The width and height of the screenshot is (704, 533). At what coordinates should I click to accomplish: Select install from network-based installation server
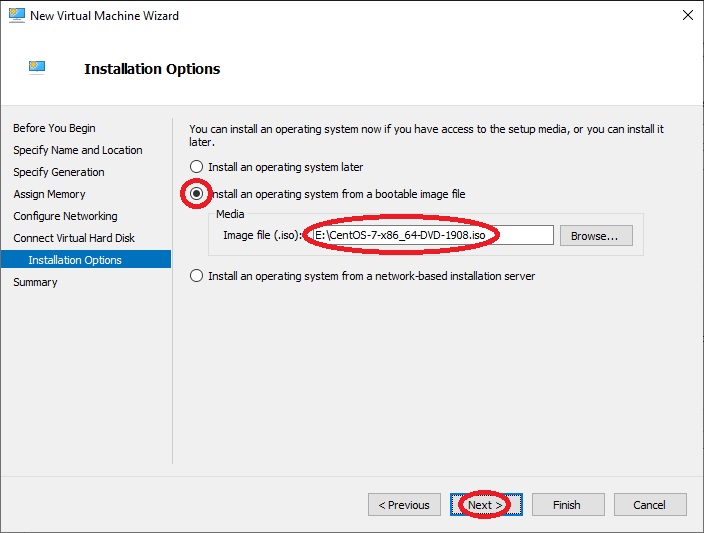(196, 276)
